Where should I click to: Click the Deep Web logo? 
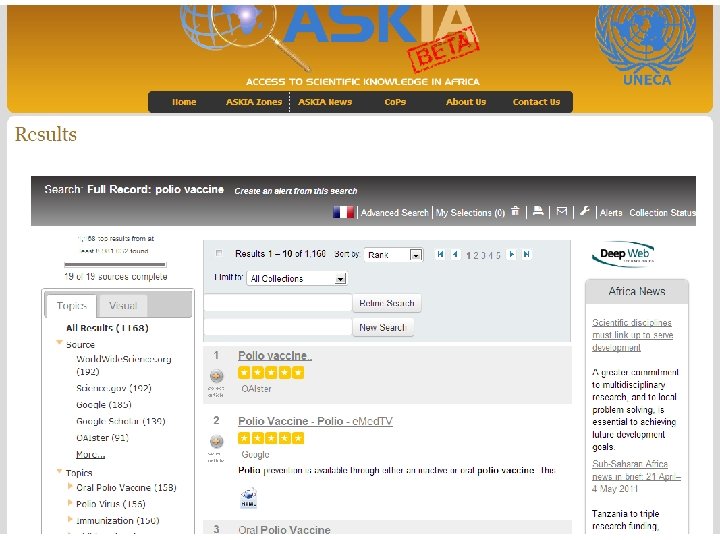click(624, 254)
